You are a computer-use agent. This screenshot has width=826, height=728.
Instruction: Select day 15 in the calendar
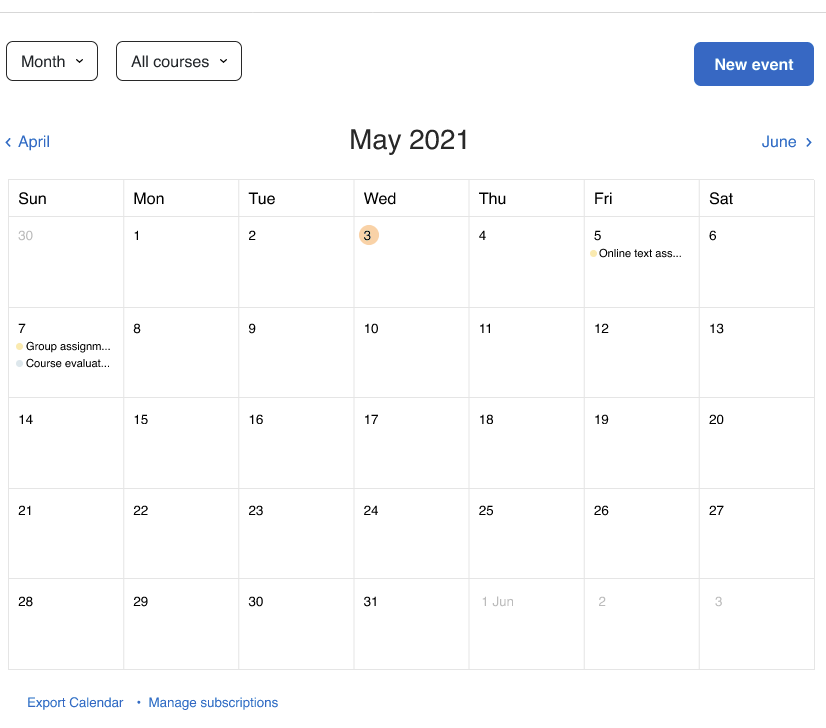coord(141,420)
